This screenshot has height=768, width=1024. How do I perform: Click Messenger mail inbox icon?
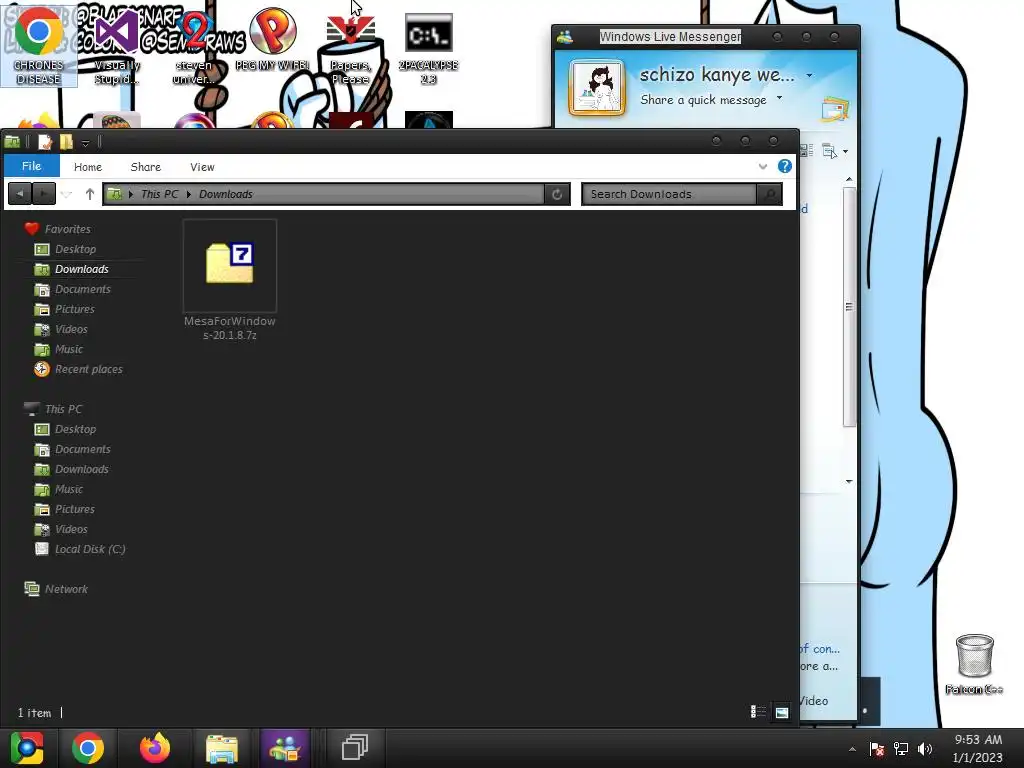click(835, 110)
